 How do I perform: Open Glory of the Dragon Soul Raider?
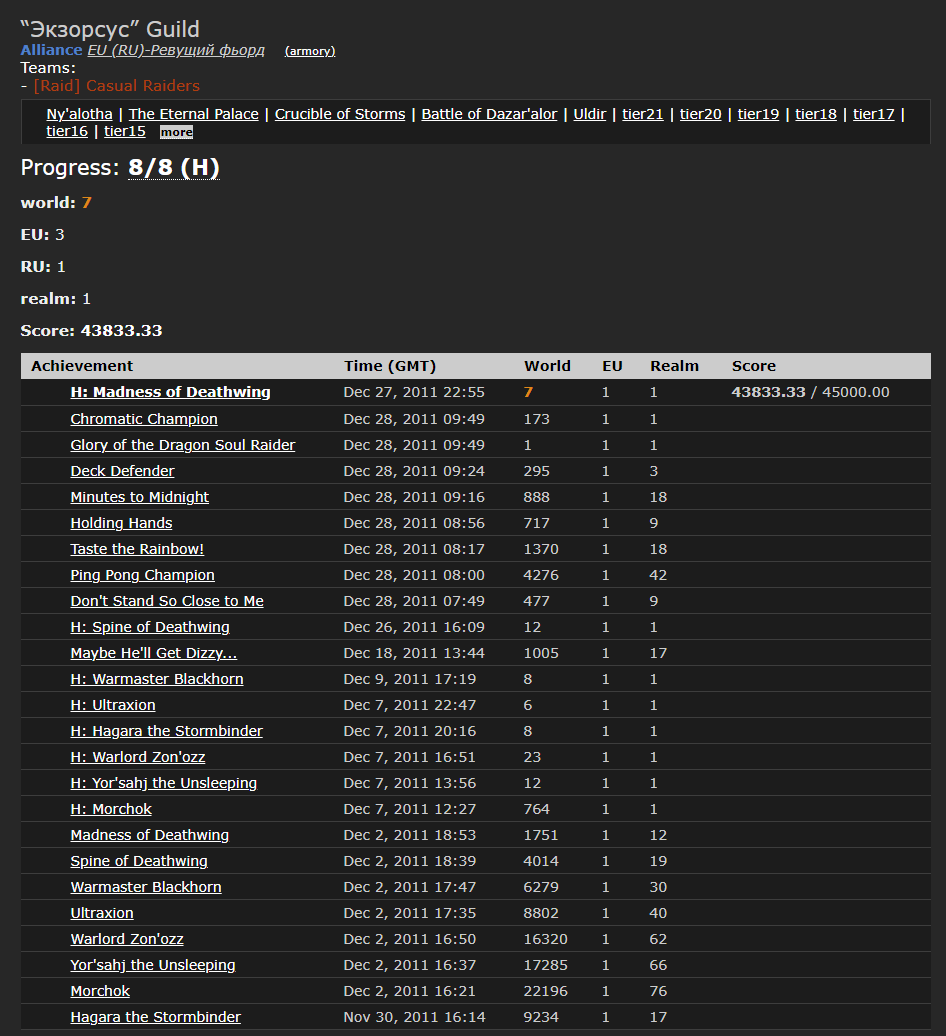tap(183, 445)
